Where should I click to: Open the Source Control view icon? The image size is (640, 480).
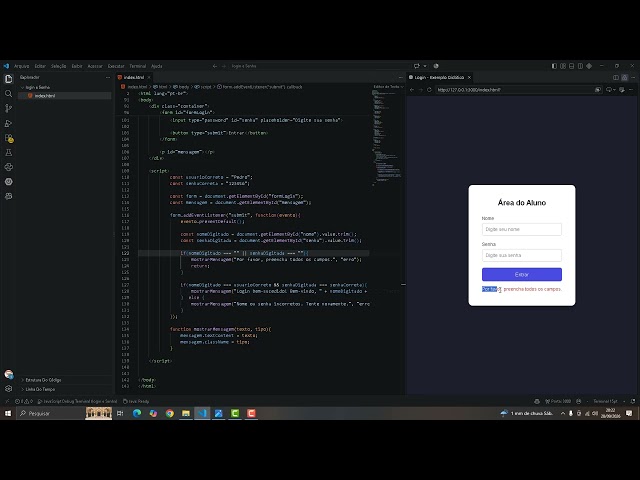tap(8, 108)
